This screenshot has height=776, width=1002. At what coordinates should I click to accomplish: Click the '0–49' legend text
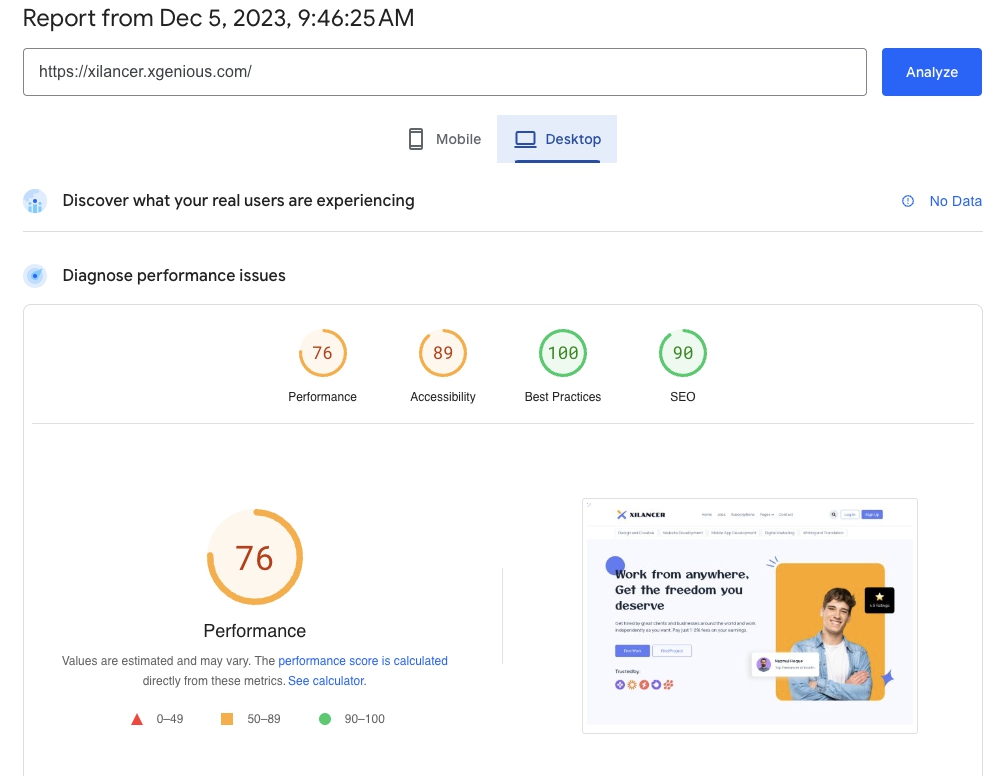[x=170, y=719]
